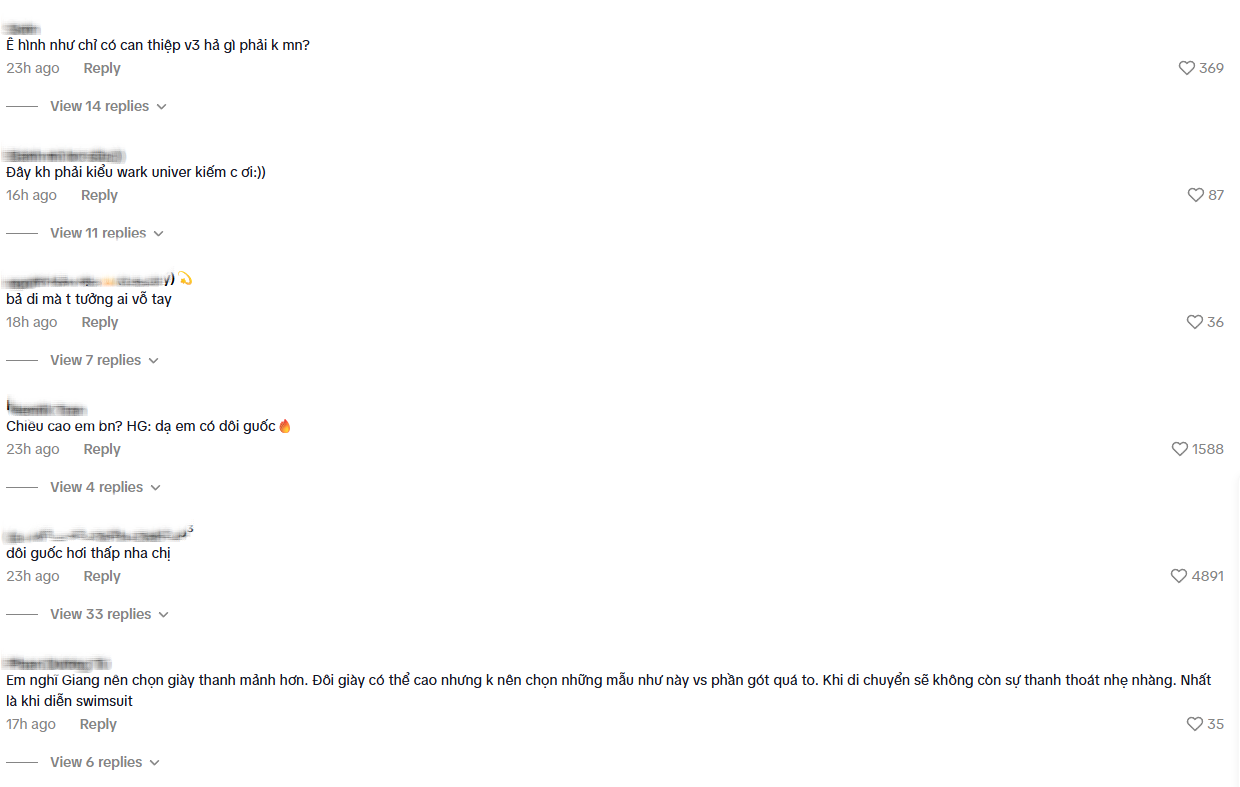Reply to the "Chiều cao em bn" comment

pyautogui.click(x=102, y=449)
